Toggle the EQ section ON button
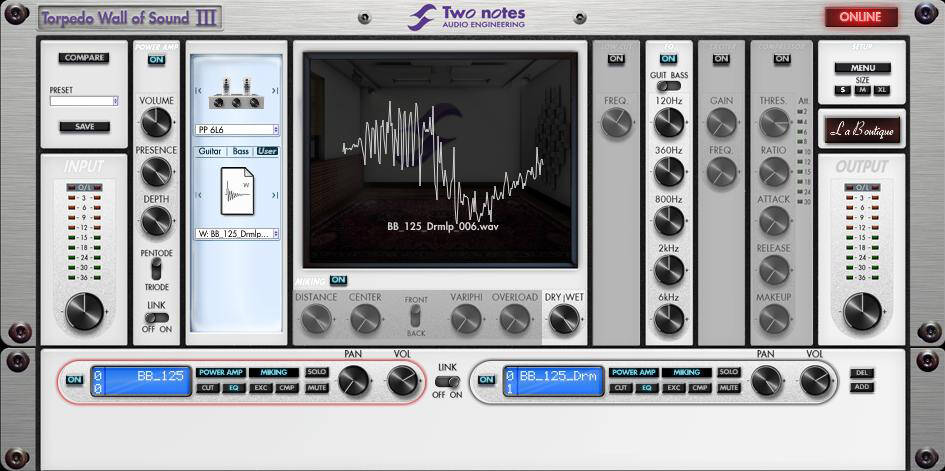This screenshot has width=945, height=471. click(x=668, y=58)
